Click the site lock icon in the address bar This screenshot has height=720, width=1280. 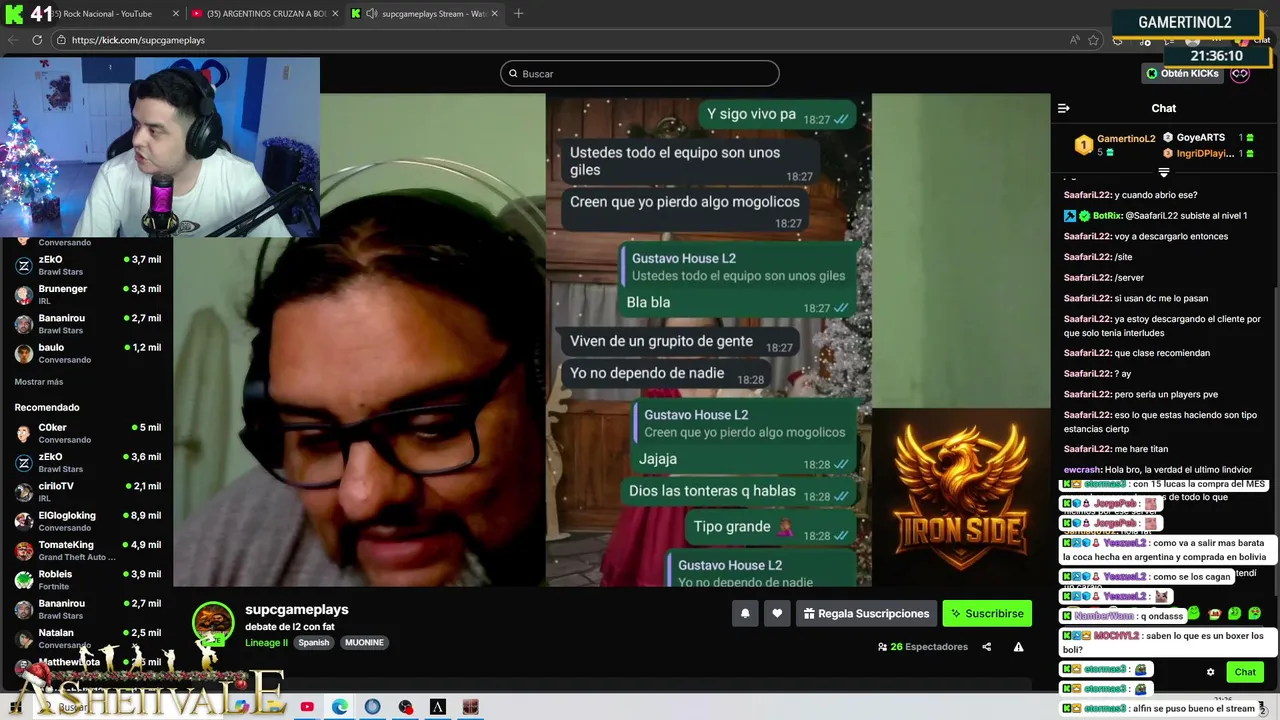pos(61,40)
